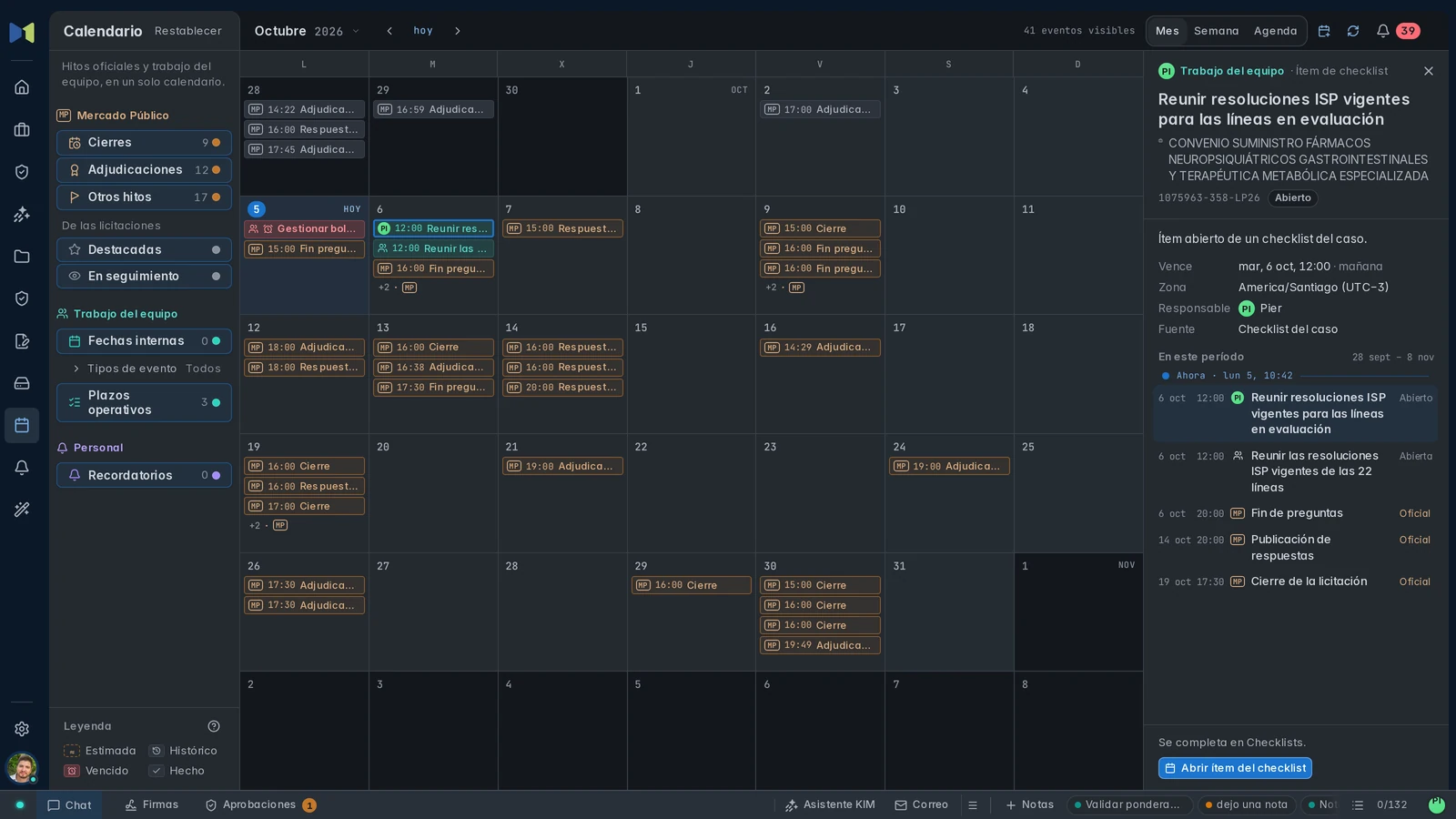1456x819 pixels.
Task: Toggle the Adjudicaciones event filter
Action: [x=144, y=170]
